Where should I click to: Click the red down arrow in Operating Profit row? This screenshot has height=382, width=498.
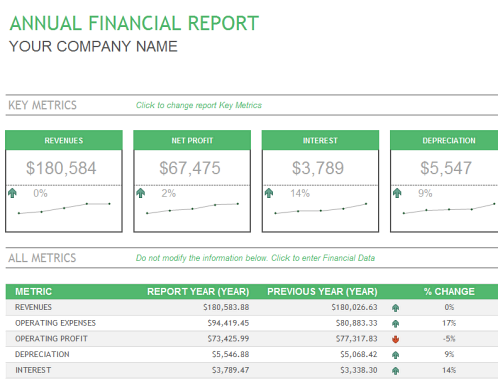click(396, 339)
